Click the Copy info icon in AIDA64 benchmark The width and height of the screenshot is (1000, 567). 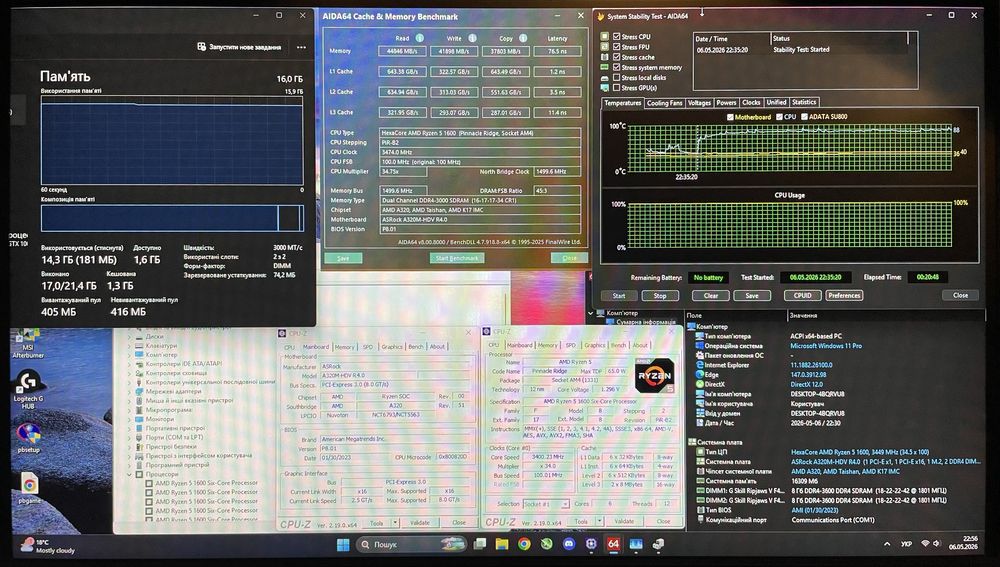click(x=523, y=38)
